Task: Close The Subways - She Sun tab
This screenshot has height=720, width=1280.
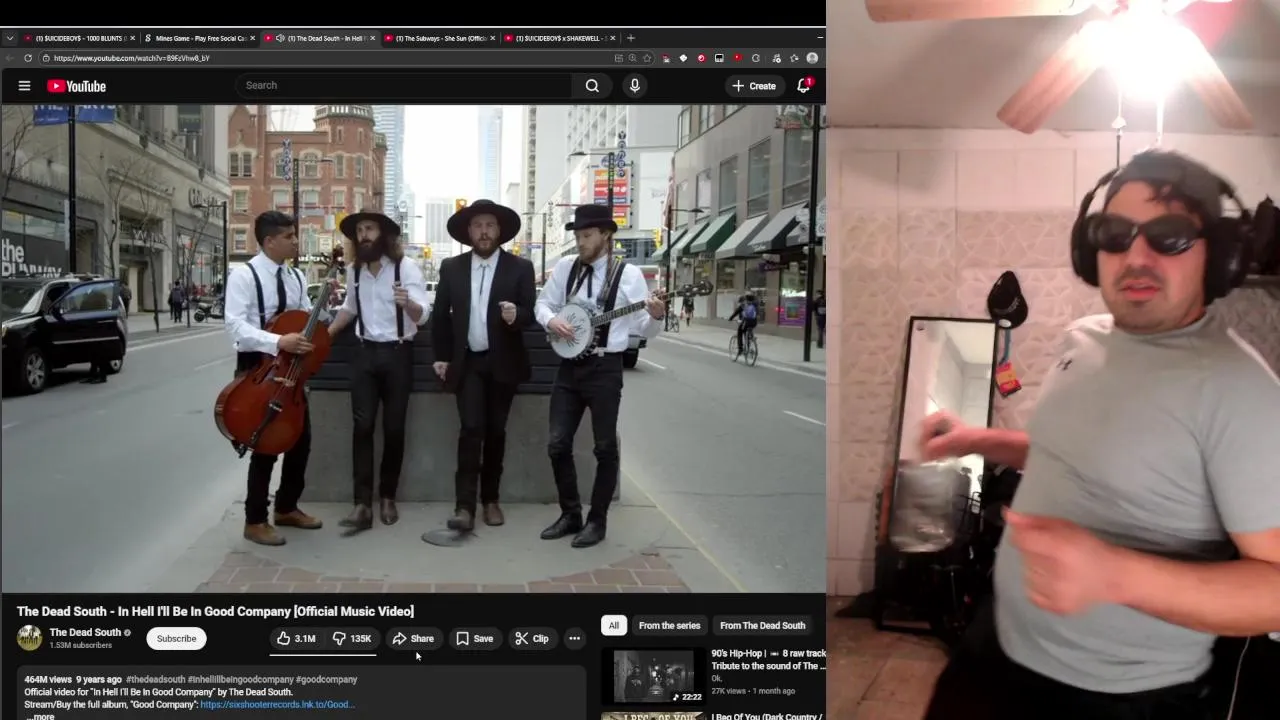Action: [493, 38]
